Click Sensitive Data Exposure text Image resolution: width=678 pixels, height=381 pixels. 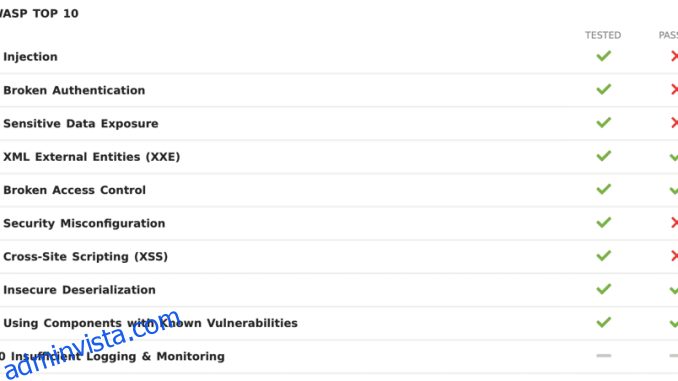tap(80, 124)
